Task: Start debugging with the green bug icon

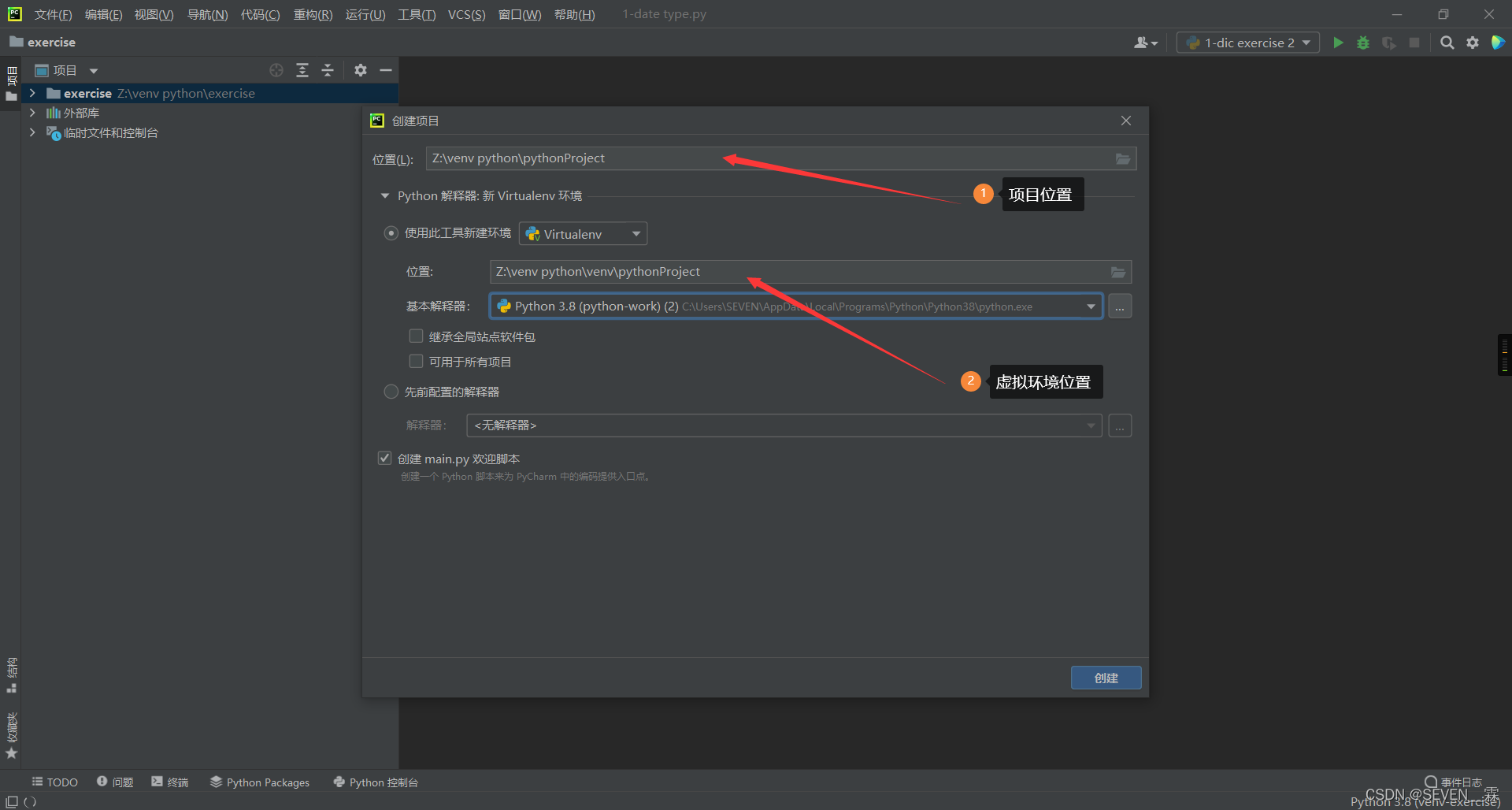Action: pyautogui.click(x=1363, y=43)
